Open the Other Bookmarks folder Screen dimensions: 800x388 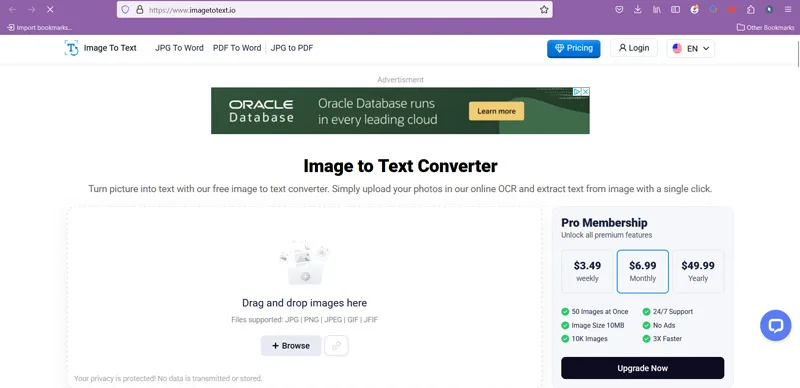pos(765,28)
